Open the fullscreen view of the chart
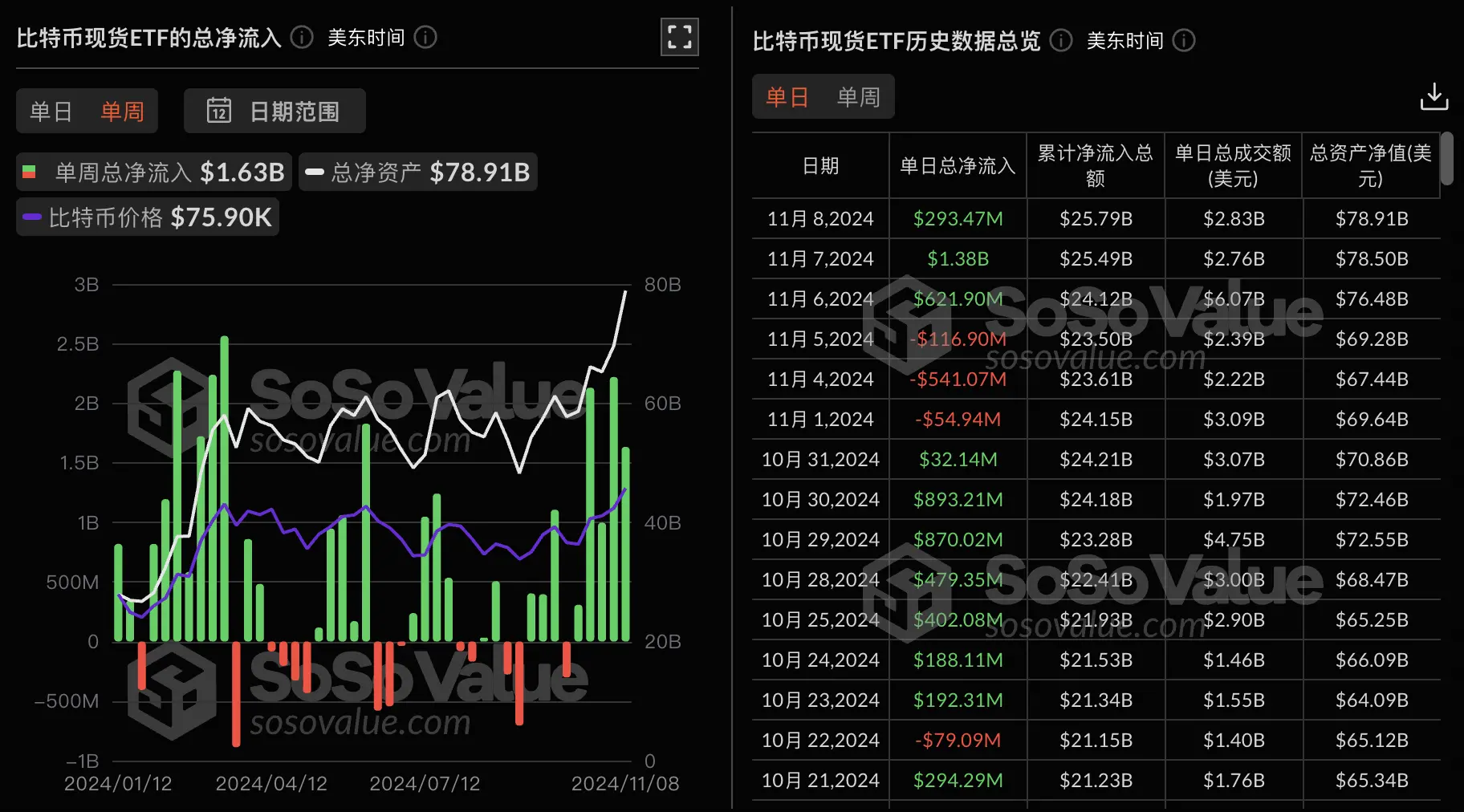This screenshot has width=1464, height=812. click(x=678, y=37)
